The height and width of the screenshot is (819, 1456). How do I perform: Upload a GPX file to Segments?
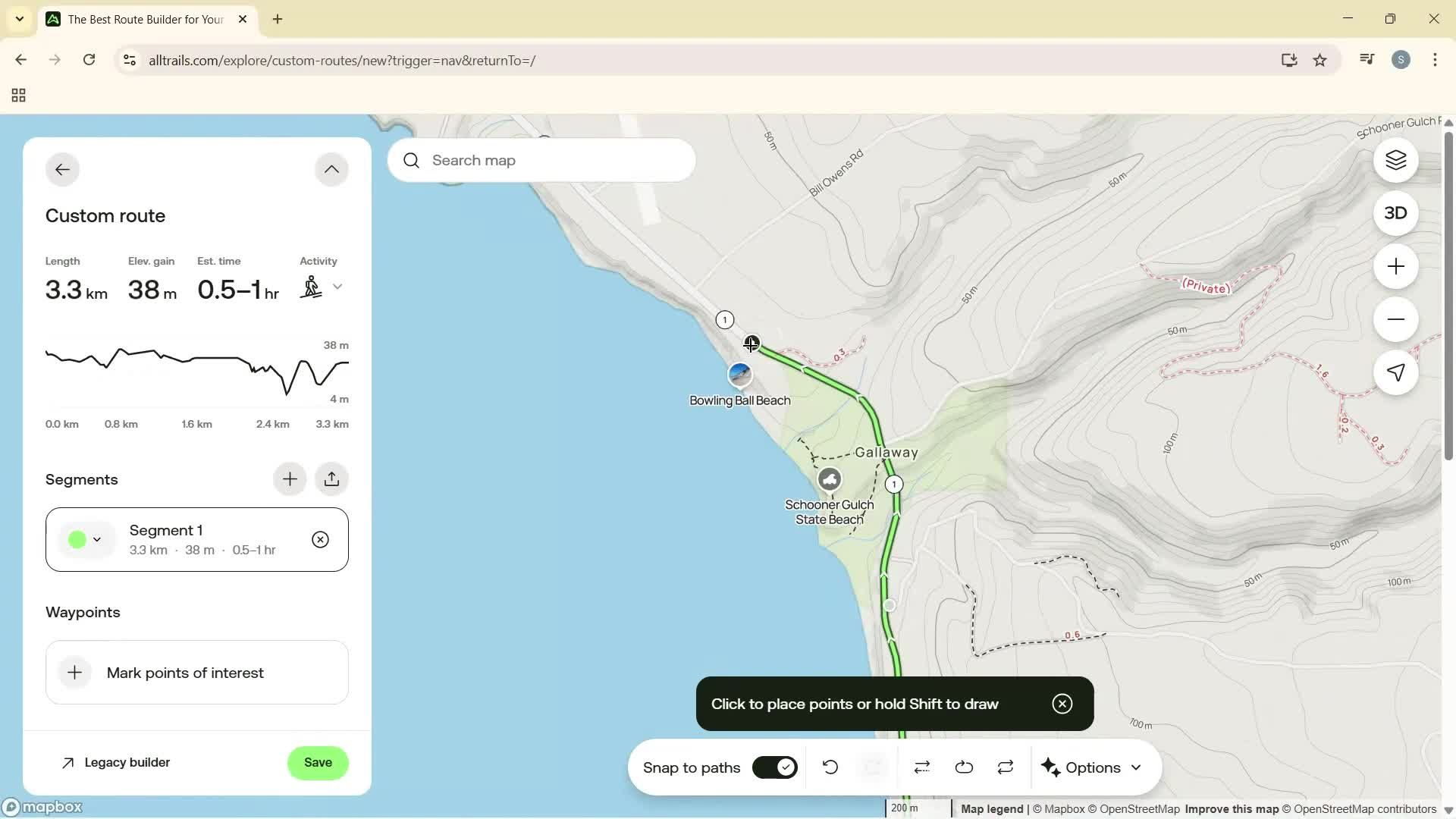[x=332, y=479]
